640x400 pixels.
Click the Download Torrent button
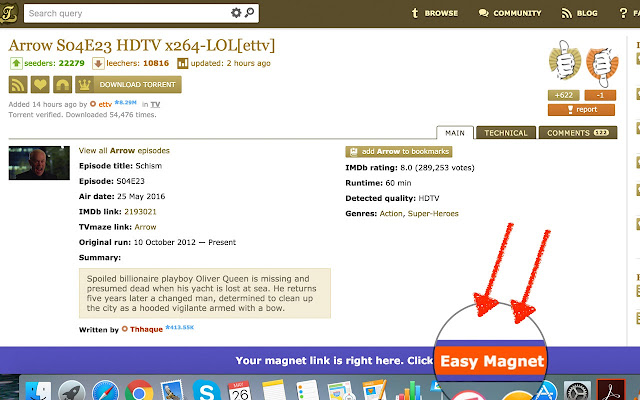point(128,84)
